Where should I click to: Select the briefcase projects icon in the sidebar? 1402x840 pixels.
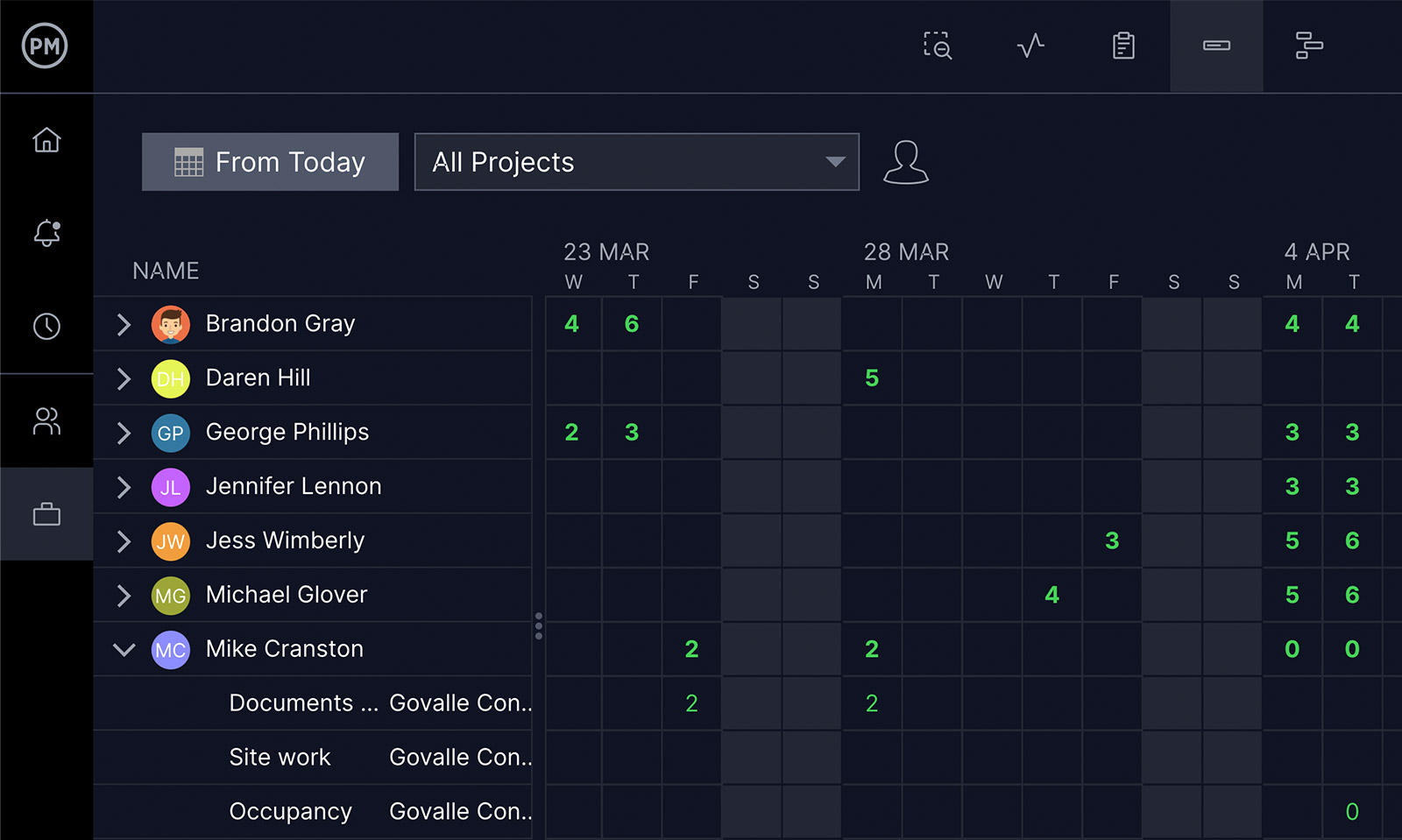pos(46,514)
